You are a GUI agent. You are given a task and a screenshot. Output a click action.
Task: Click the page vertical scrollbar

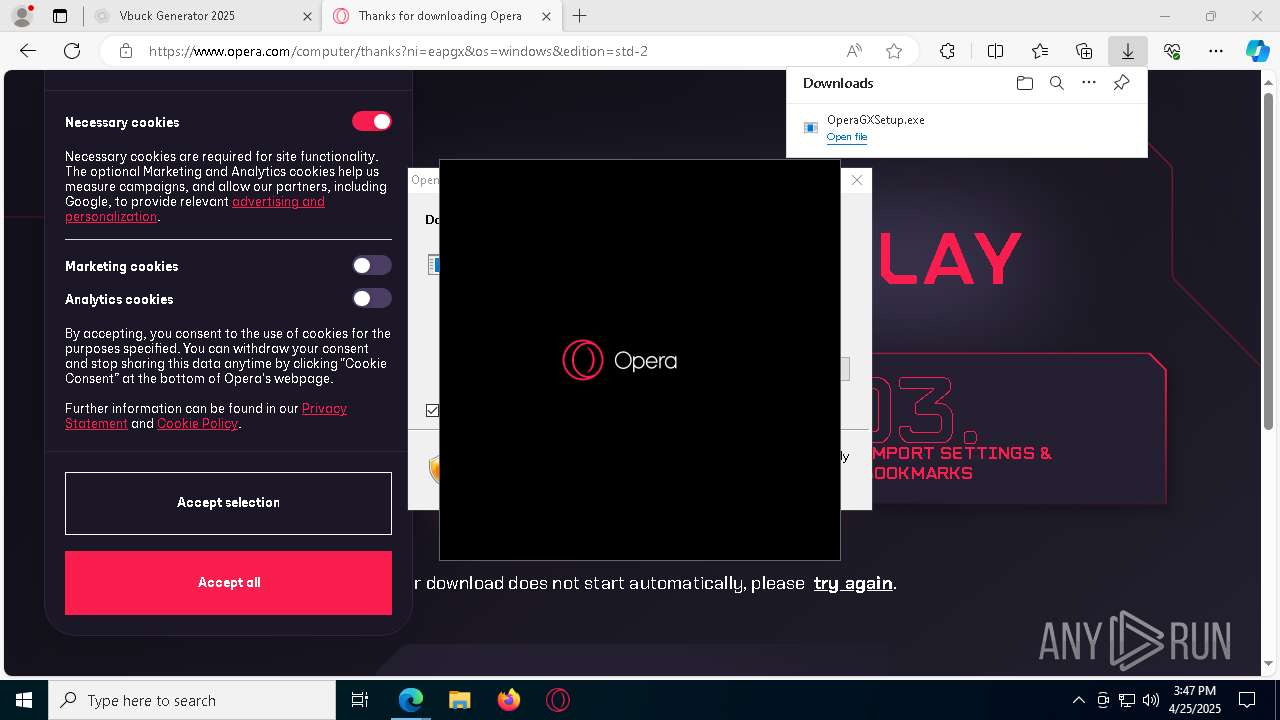[1269, 260]
